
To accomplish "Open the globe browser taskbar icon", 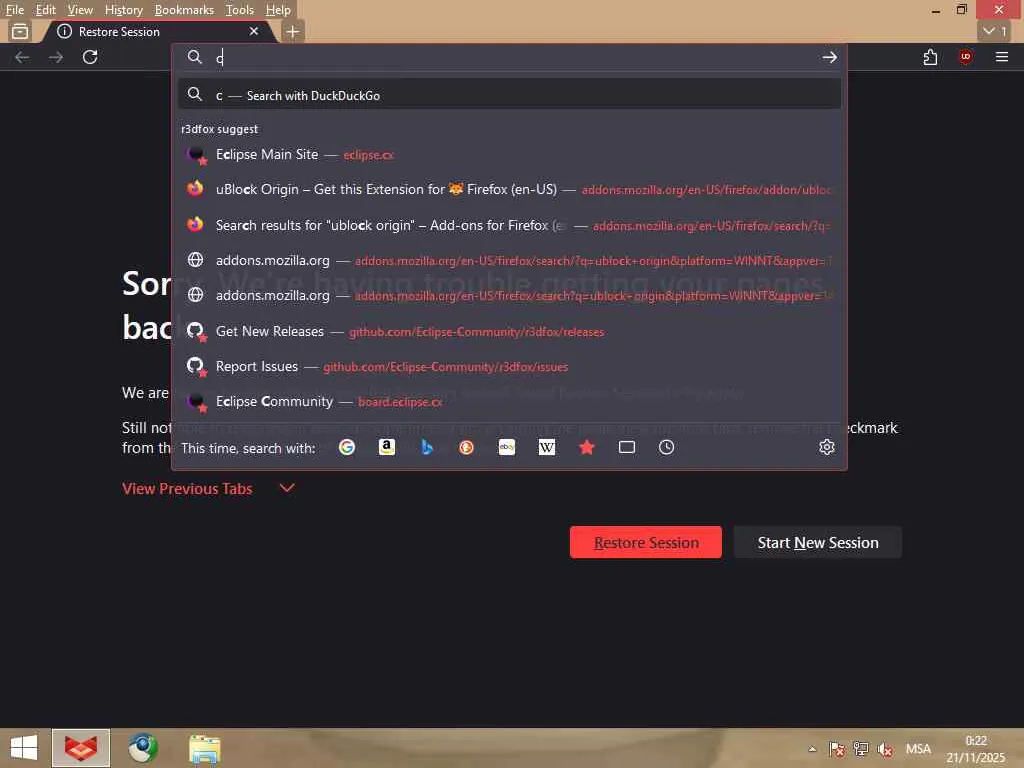I will coord(142,748).
